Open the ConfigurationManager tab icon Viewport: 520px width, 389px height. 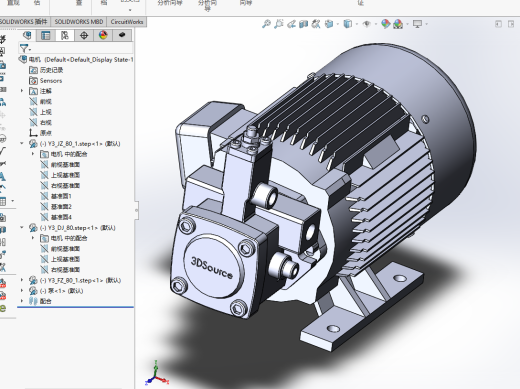point(65,35)
